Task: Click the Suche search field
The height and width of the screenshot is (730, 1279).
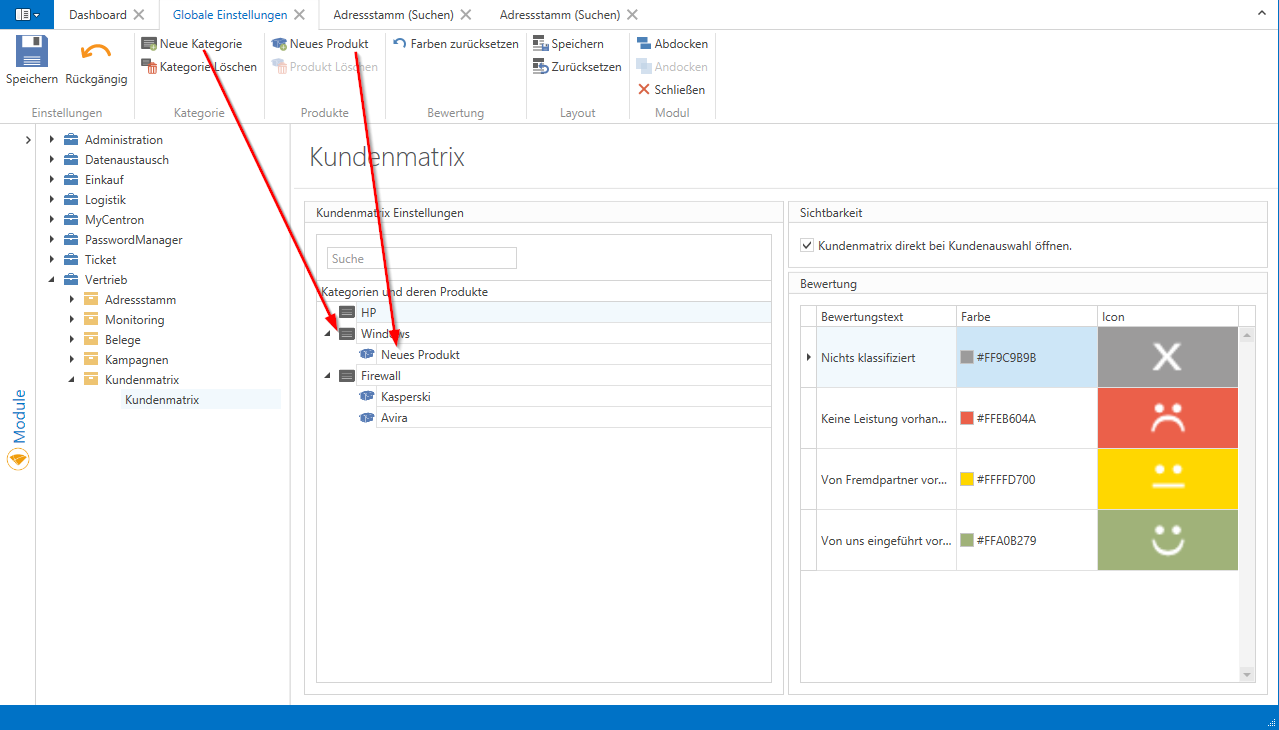Action: point(421,259)
